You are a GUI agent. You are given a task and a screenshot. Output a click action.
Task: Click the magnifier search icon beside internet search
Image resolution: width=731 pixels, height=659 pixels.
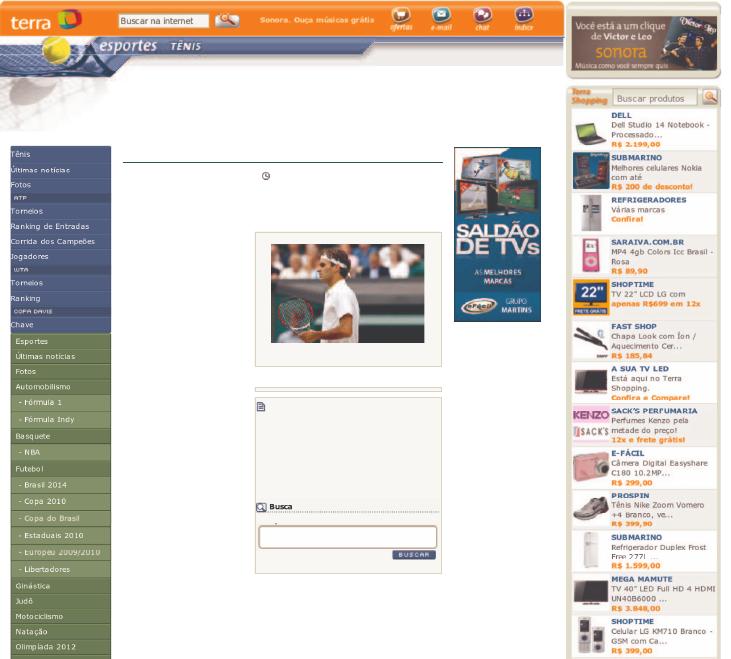point(227,19)
